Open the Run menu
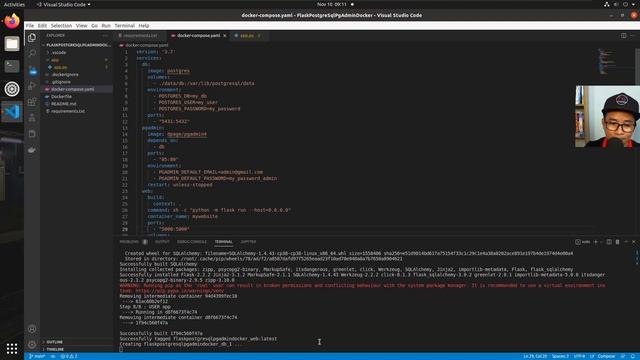This screenshot has height=360, width=640. pos(106,25)
